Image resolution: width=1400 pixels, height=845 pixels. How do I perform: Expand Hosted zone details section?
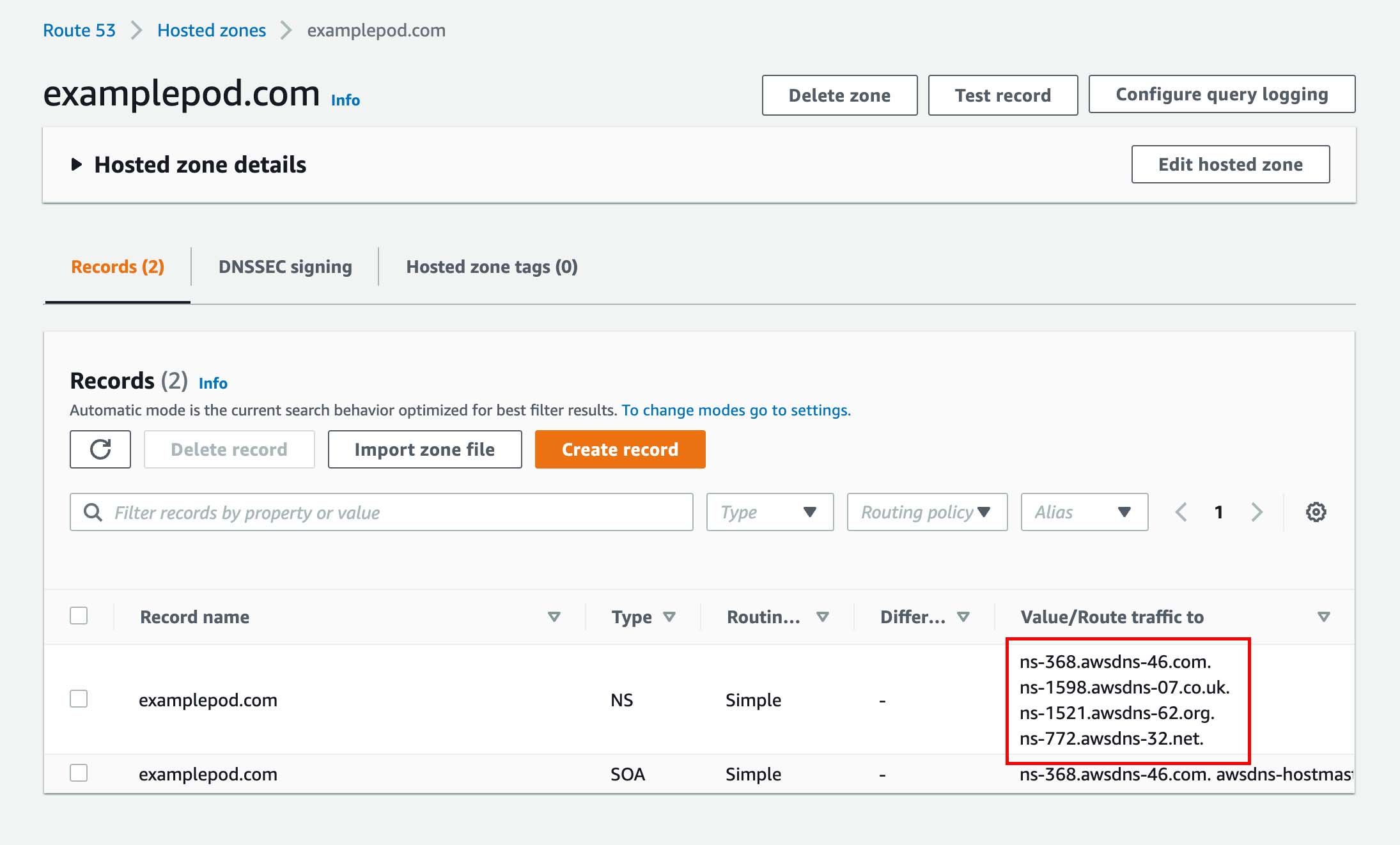click(76, 164)
